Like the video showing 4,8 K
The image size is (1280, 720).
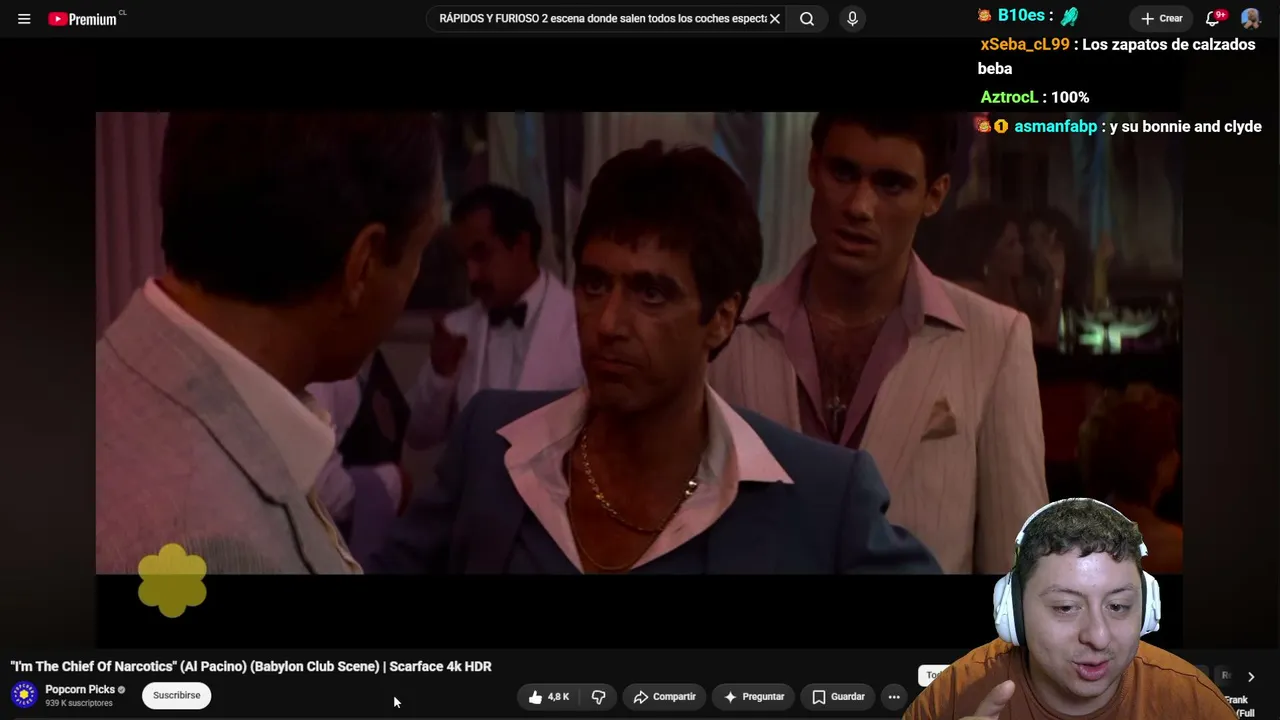click(x=549, y=697)
